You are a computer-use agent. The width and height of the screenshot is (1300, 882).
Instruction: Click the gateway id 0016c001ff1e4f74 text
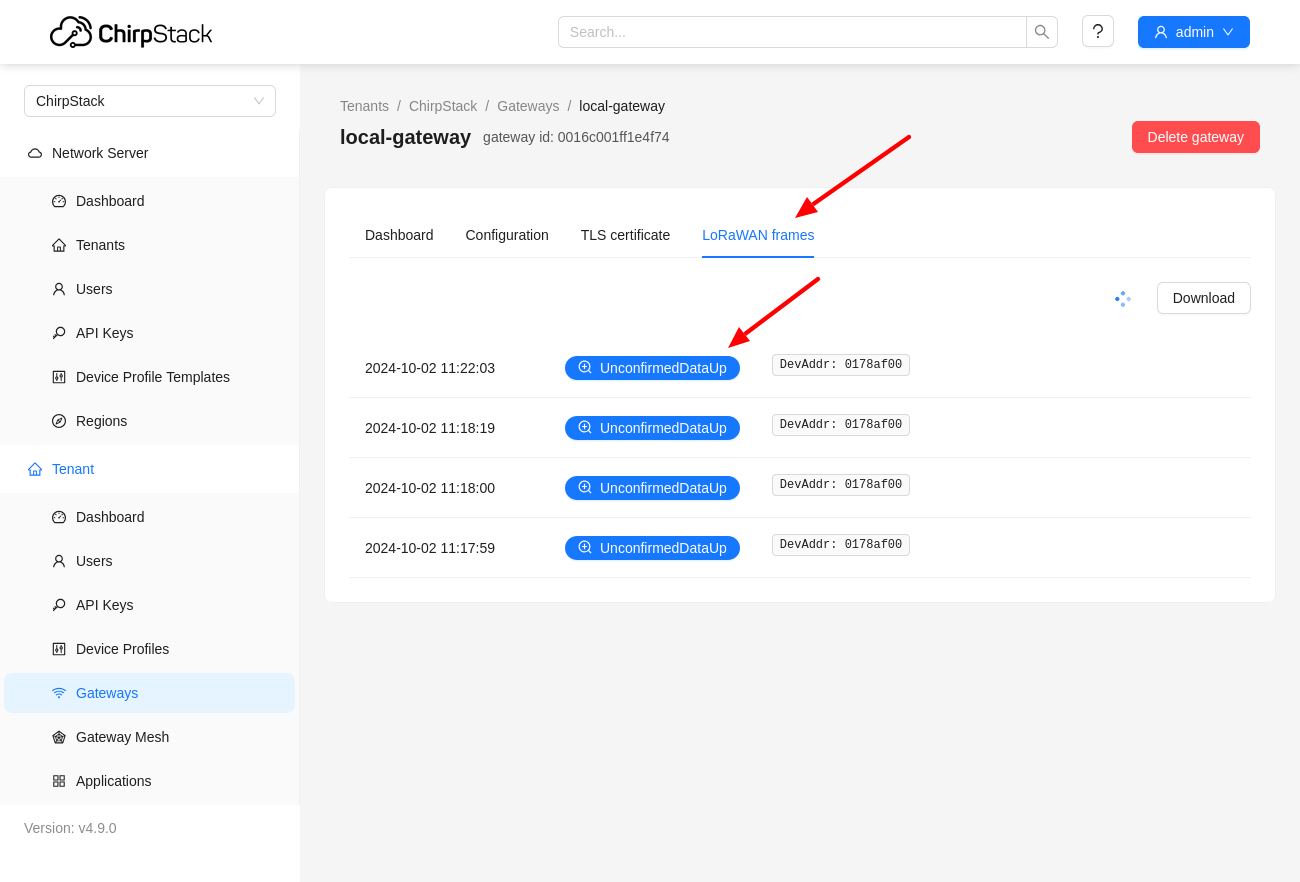(x=576, y=137)
